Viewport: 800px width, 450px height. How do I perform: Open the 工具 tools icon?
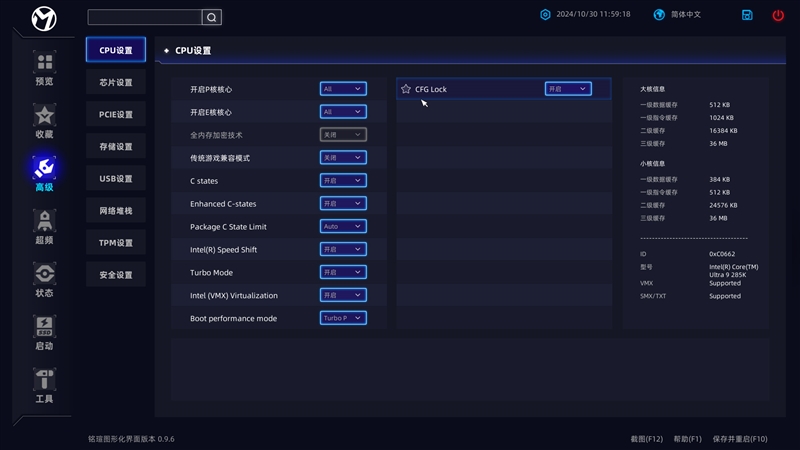click(x=44, y=381)
